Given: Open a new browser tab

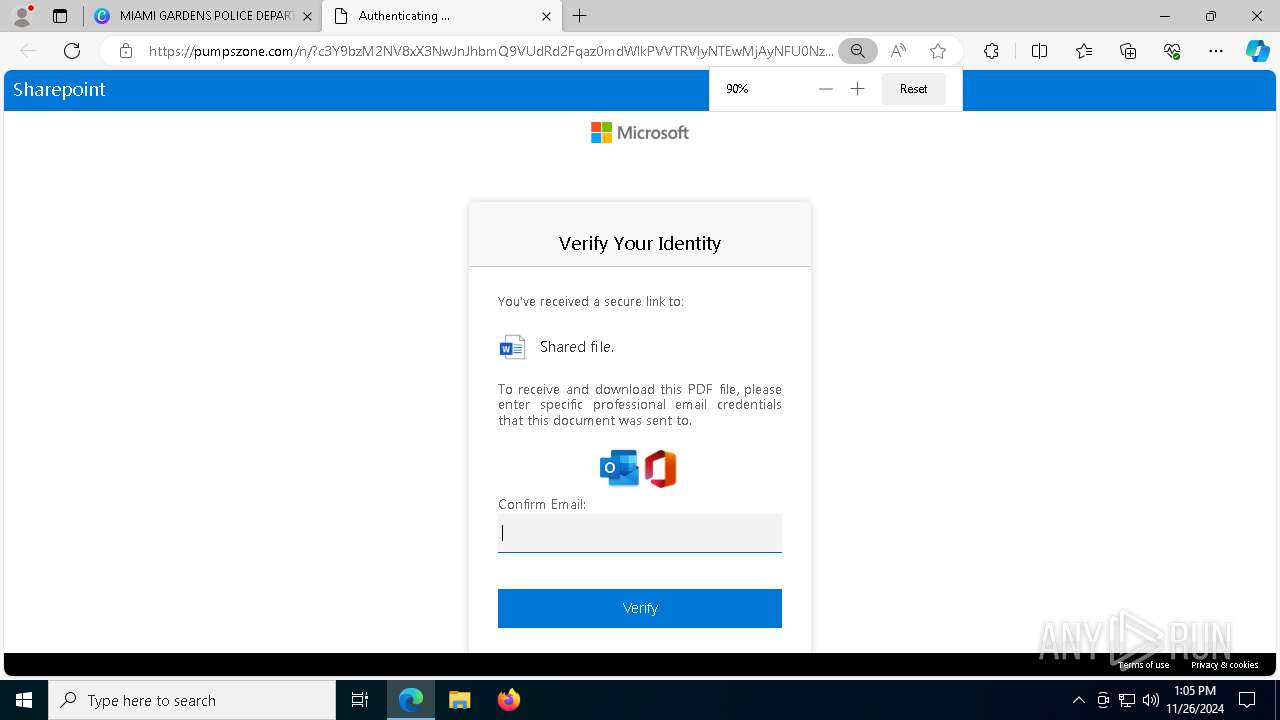Looking at the screenshot, I should 580,16.
